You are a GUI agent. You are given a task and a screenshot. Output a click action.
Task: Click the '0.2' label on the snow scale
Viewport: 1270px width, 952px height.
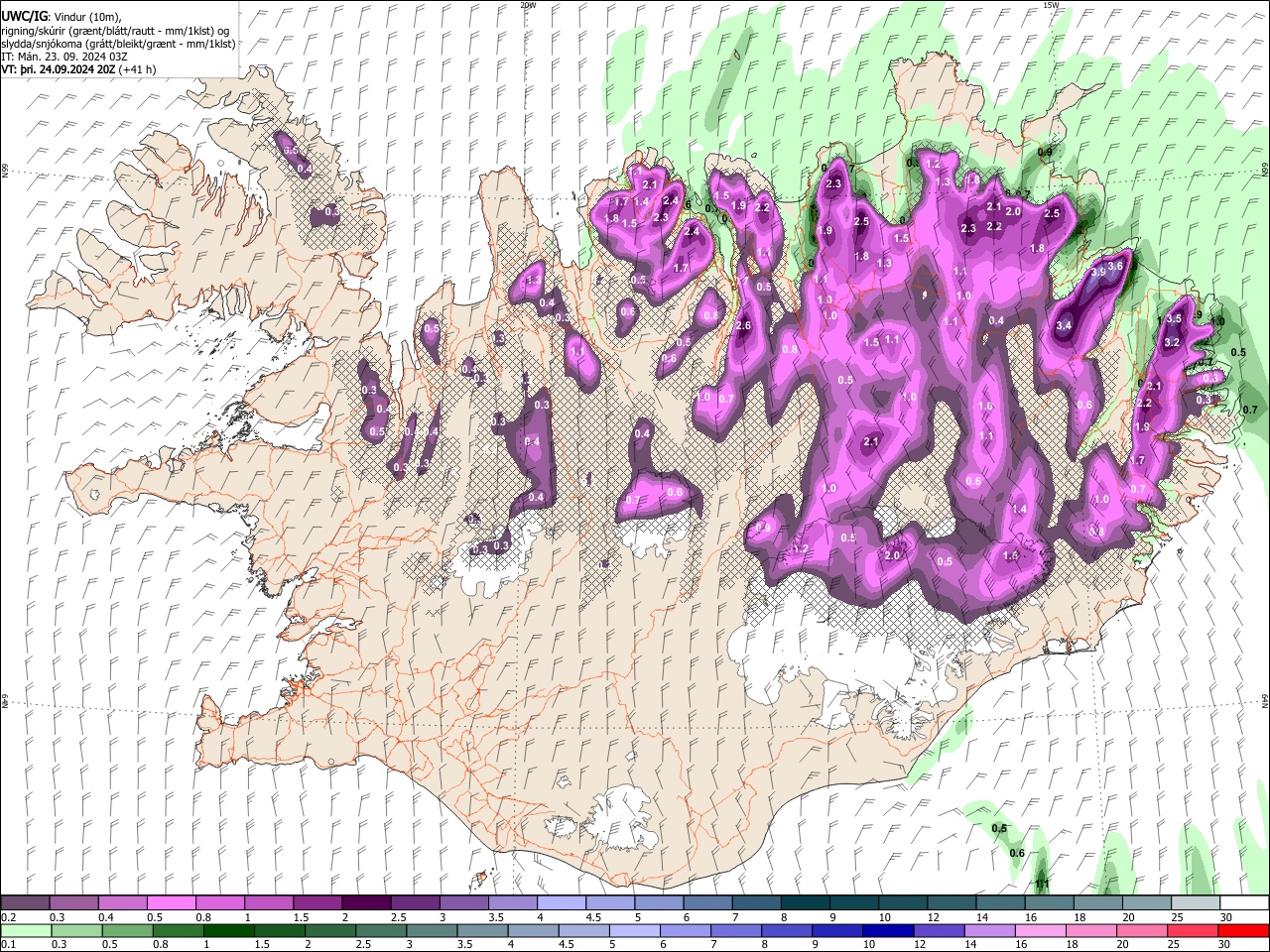pos(9,917)
